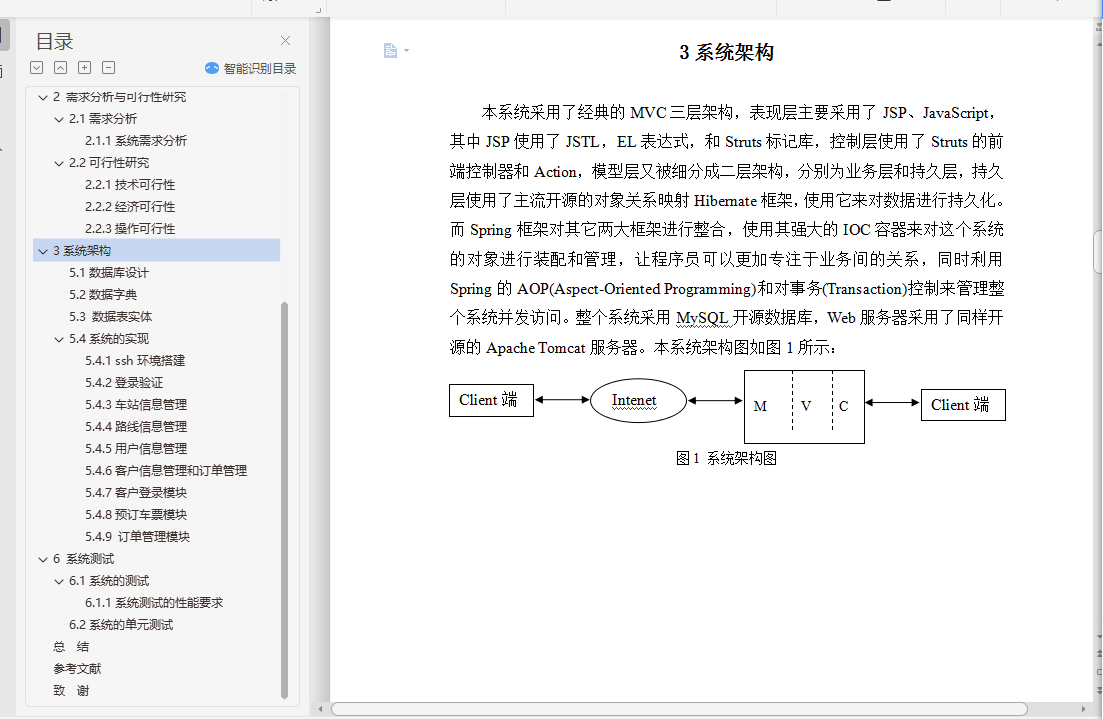Collapse the '2.1 需求分析' chevron

[59, 120]
